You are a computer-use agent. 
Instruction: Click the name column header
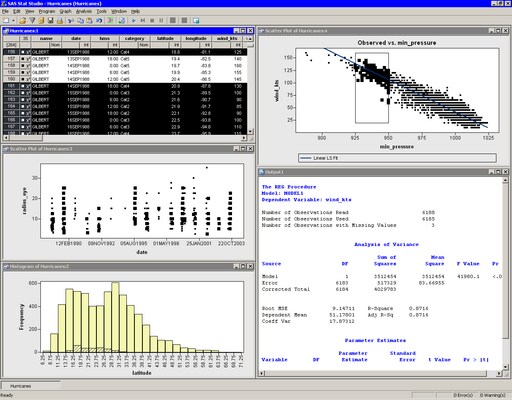click(x=46, y=39)
